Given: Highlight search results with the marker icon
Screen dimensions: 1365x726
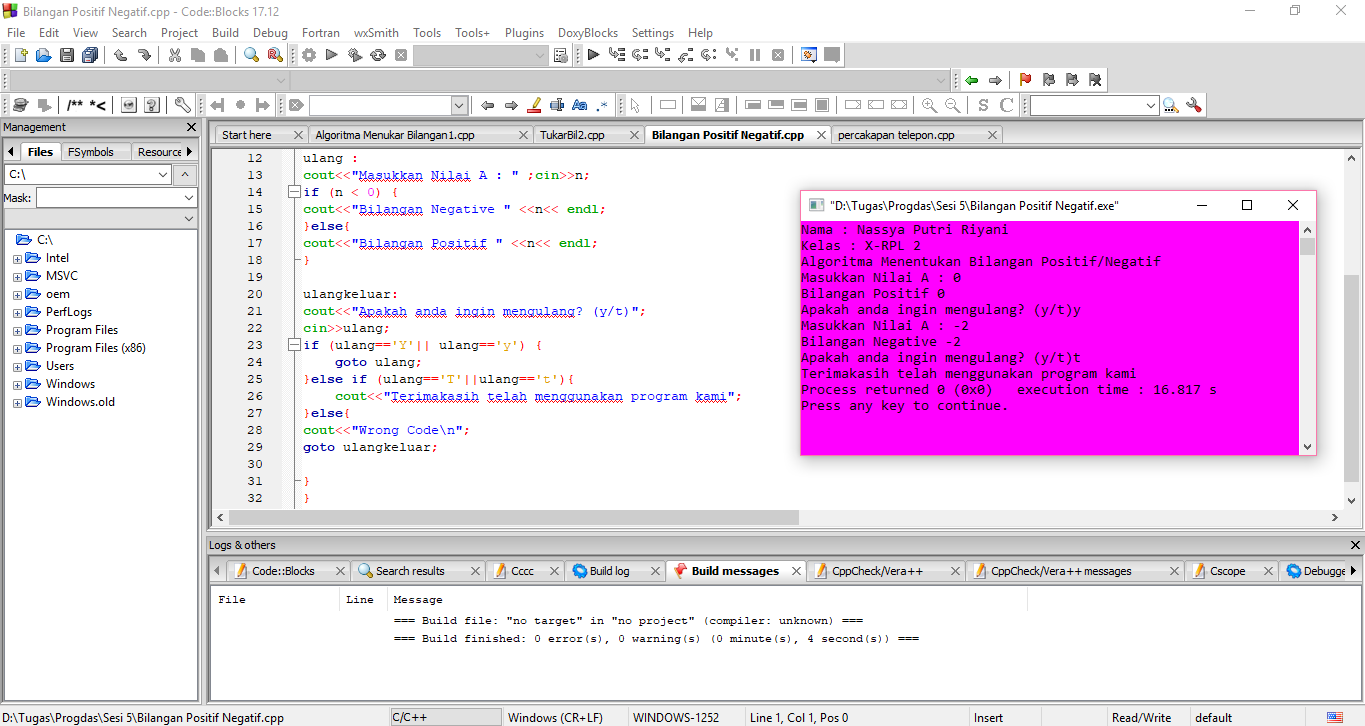Looking at the screenshot, I should coord(533,105).
